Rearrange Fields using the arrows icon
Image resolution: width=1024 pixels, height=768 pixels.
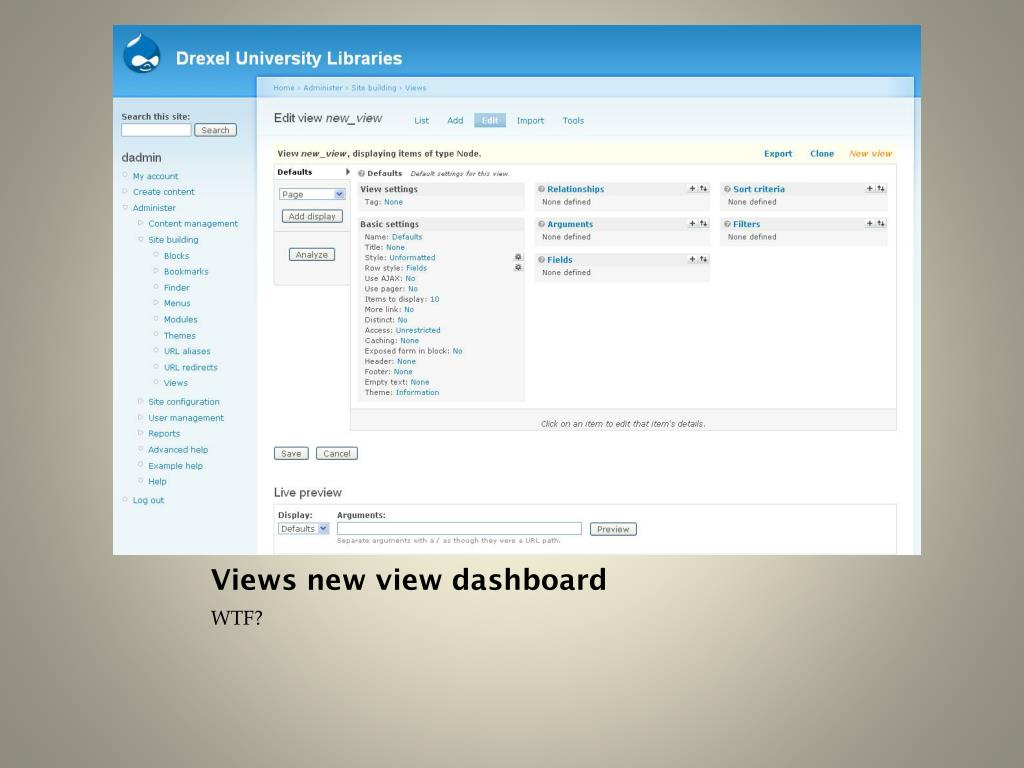pyautogui.click(x=703, y=259)
